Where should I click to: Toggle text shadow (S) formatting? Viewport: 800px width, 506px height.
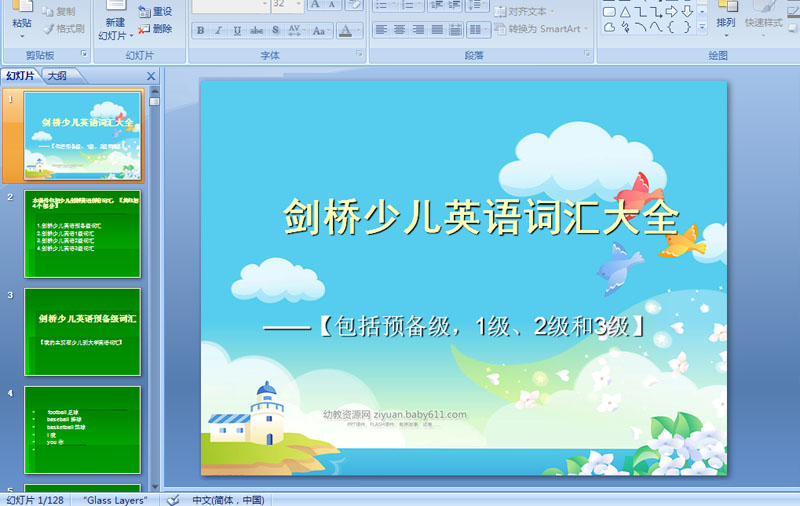pos(276,31)
